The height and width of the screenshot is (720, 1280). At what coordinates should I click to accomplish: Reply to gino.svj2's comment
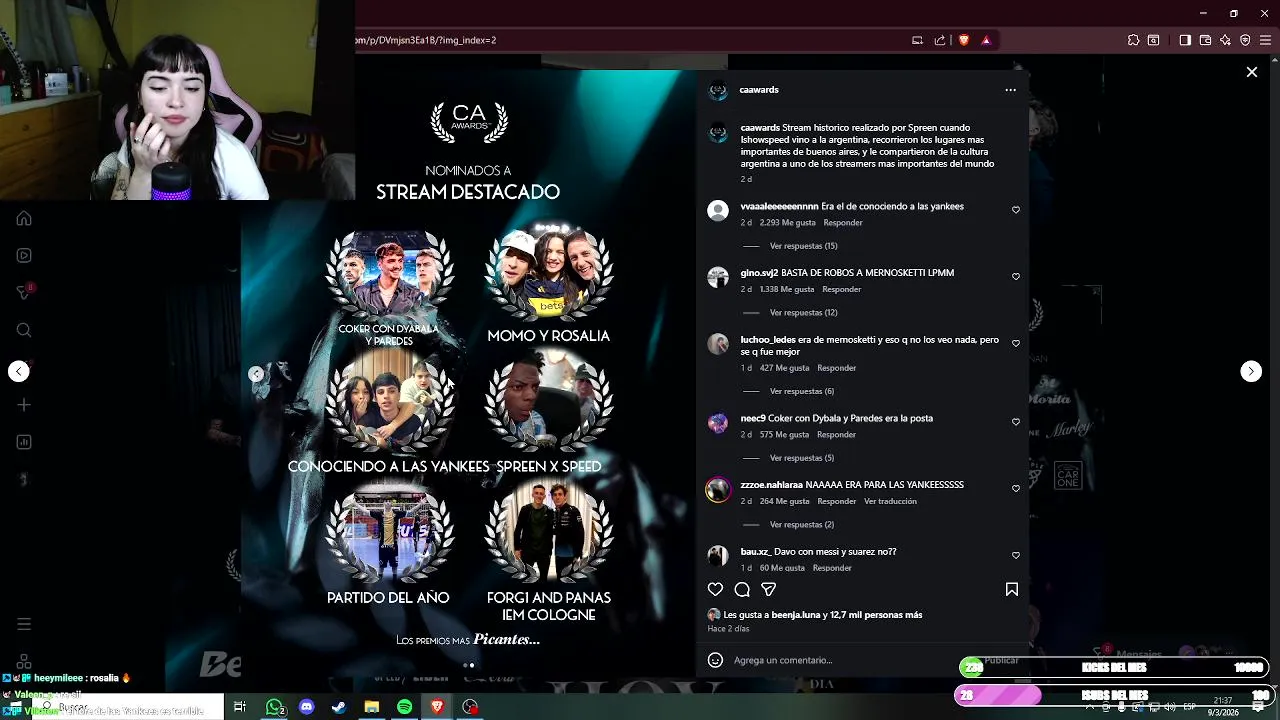pos(841,290)
